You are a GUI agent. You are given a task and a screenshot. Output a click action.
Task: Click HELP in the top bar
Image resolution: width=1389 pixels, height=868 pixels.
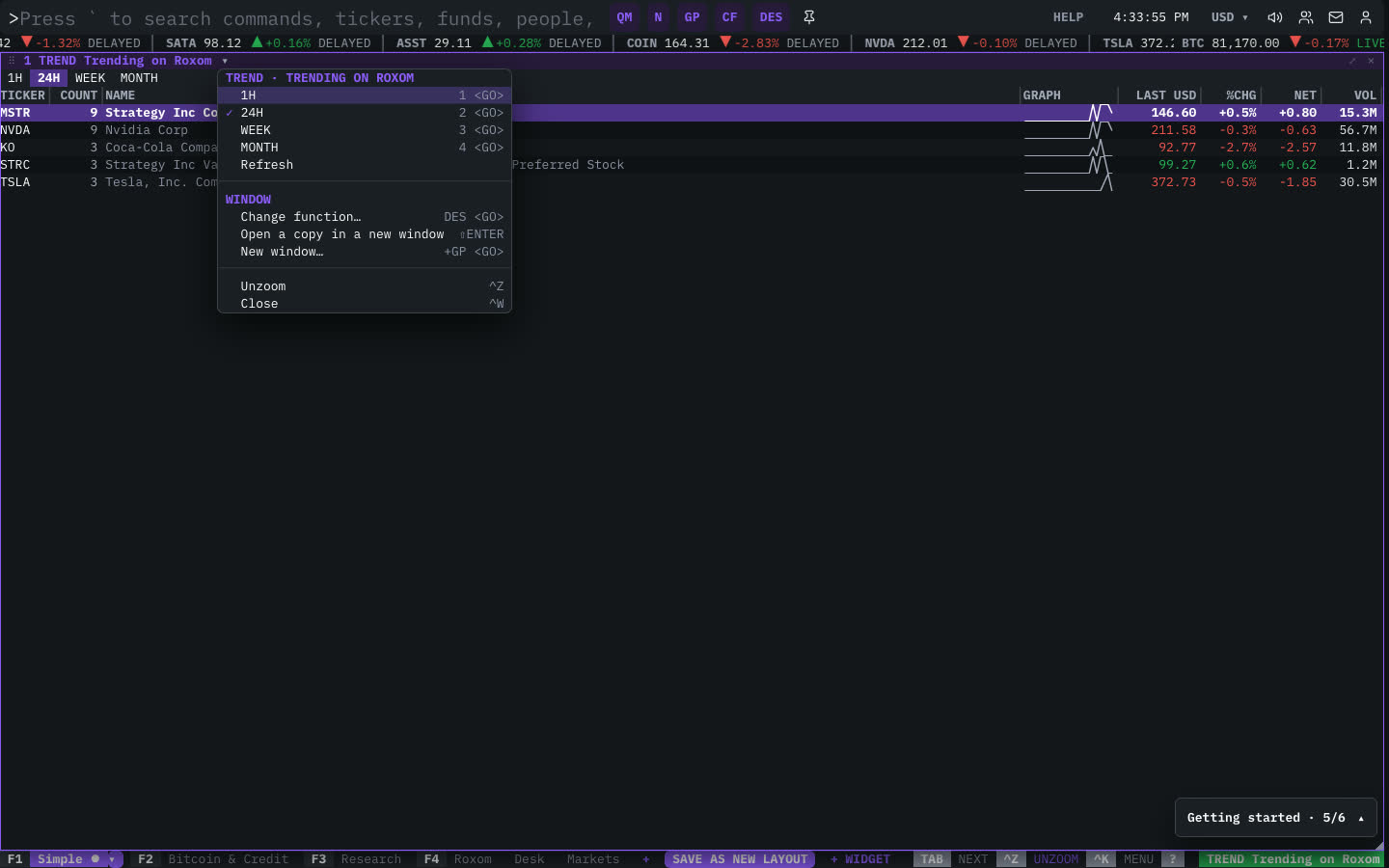click(1068, 17)
